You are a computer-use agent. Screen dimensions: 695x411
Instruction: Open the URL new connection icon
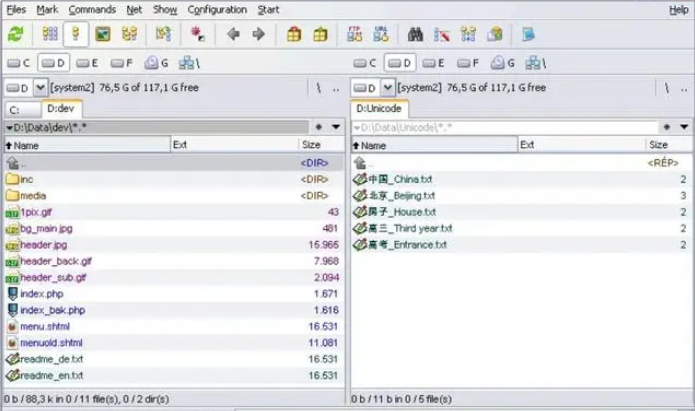pyautogui.click(x=381, y=34)
